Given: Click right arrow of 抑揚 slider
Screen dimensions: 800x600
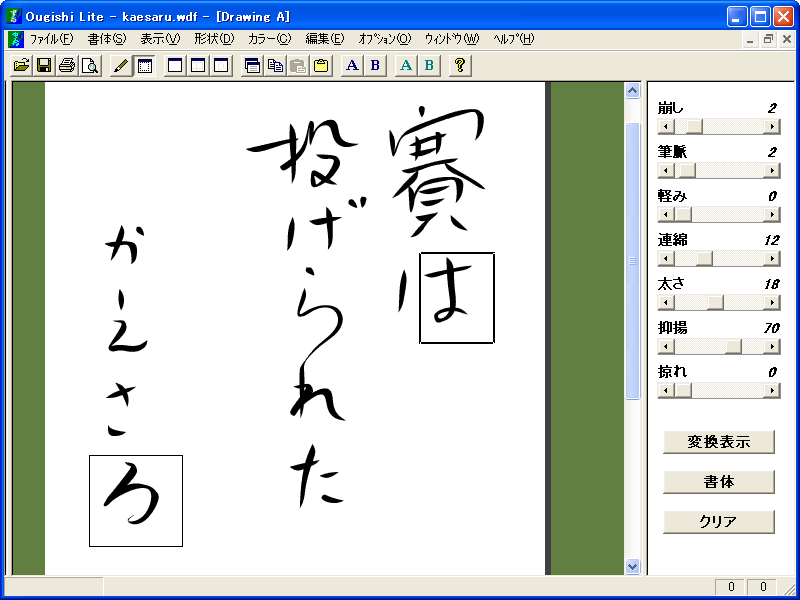Looking at the screenshot, I should [x=771, y=346].
